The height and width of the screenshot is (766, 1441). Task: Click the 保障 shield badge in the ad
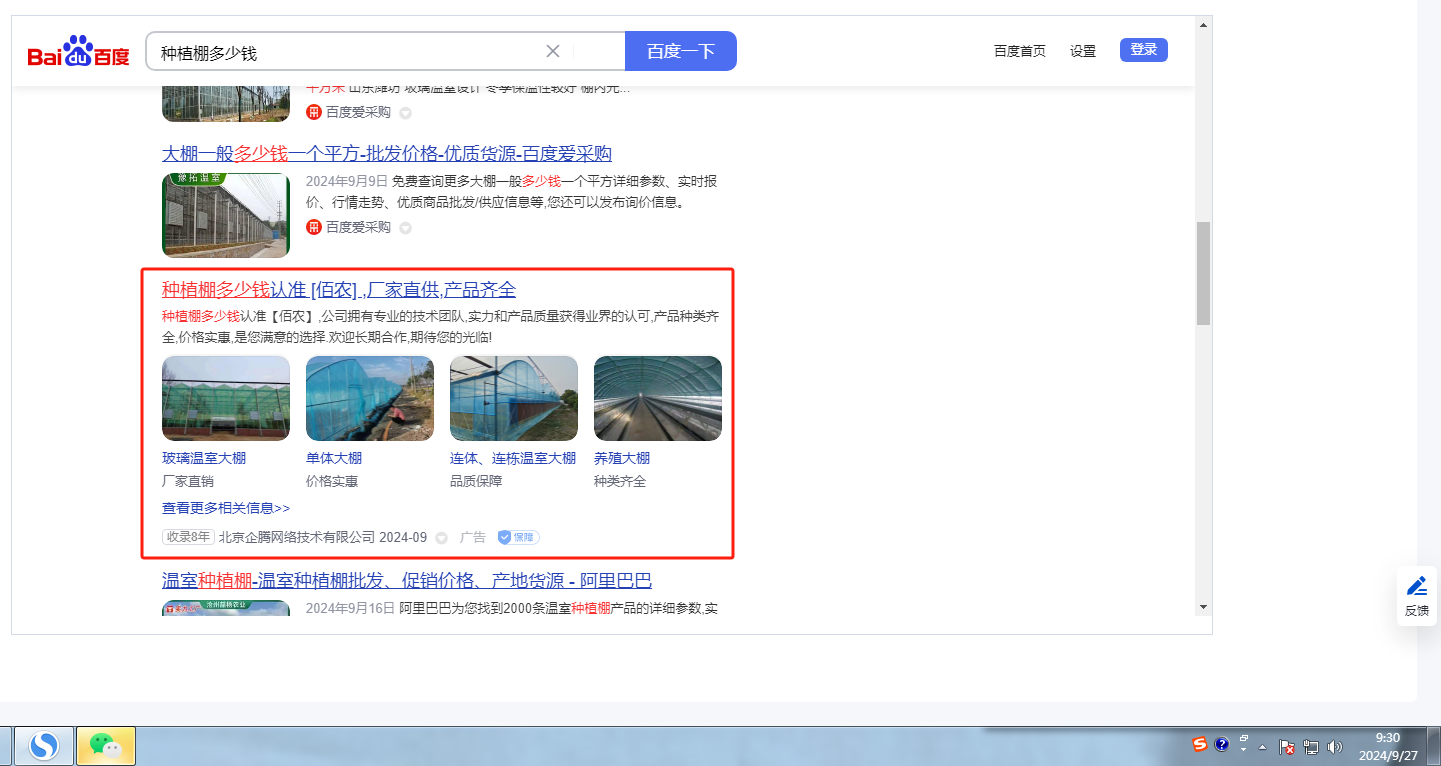point(518,537)
